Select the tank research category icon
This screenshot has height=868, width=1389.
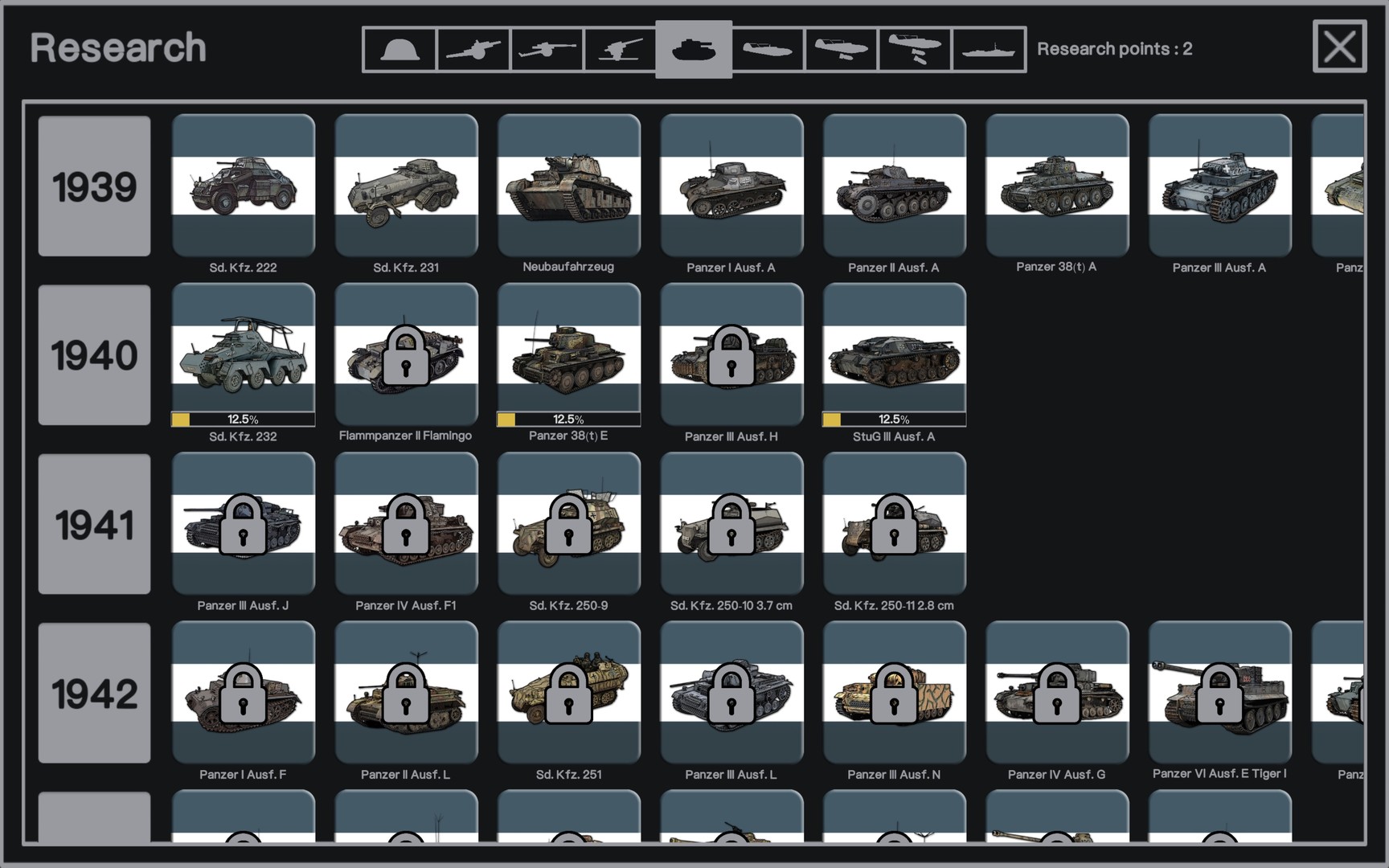[694, 50]
